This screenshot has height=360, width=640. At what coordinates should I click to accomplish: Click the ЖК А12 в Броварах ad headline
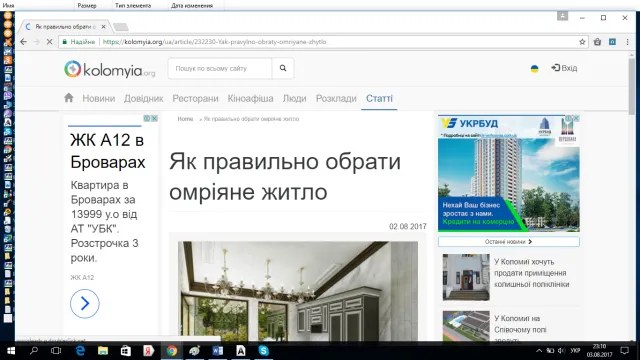[108, 151]
